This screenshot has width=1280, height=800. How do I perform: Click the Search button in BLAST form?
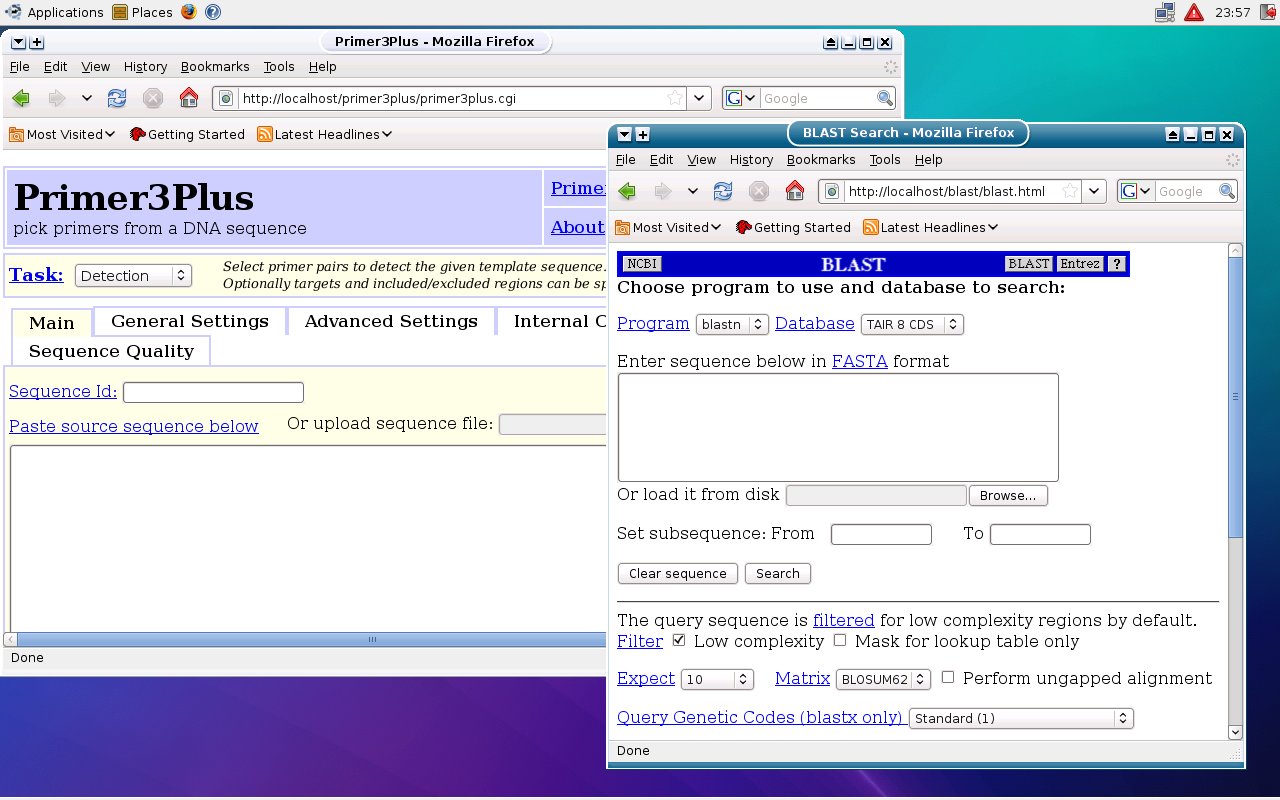click(778, 573)
